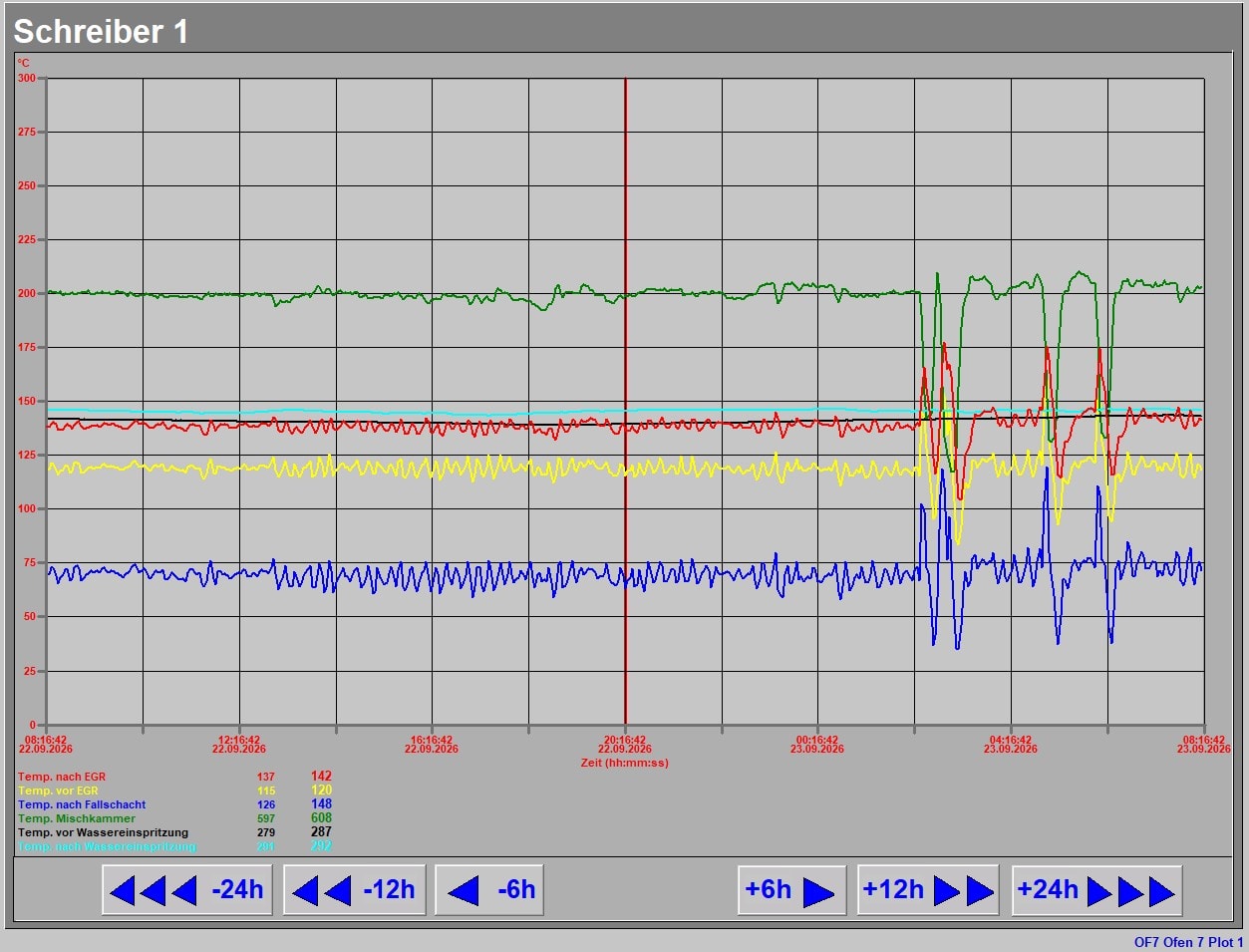Click the 300 mark on temperature axis
Image resolution: width=1249 pixels, height=952 pixels.
(x=26, y=78)
